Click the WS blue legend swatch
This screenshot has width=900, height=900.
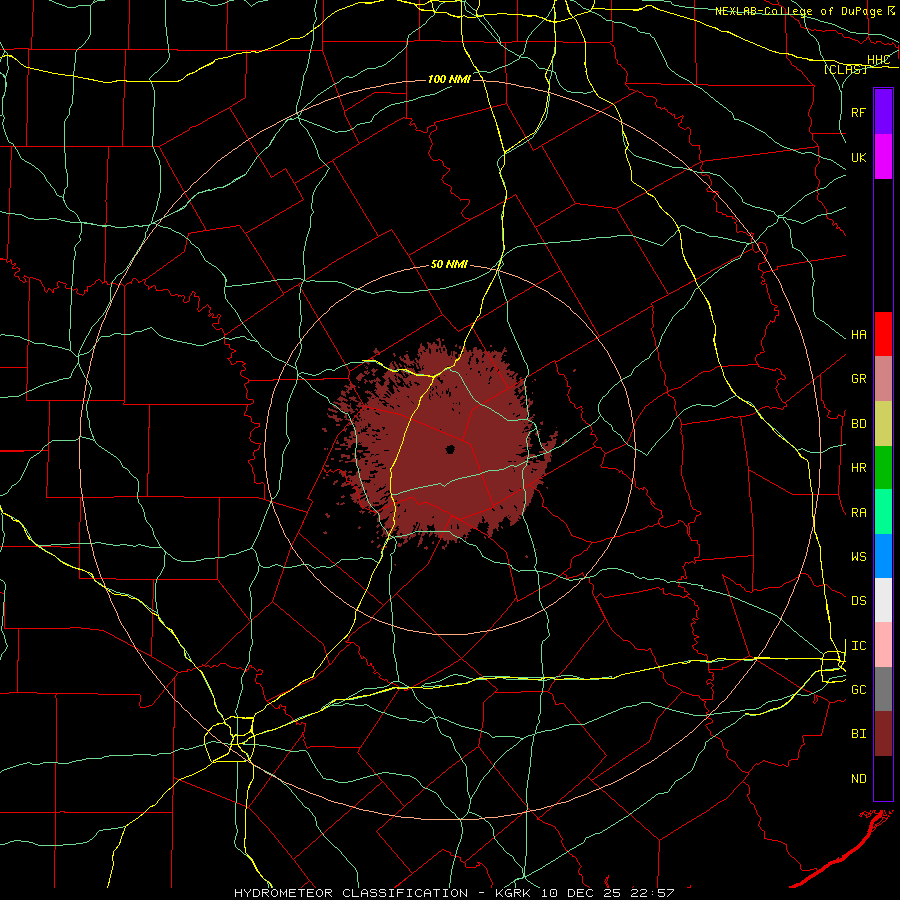click(x=883, y=556)
